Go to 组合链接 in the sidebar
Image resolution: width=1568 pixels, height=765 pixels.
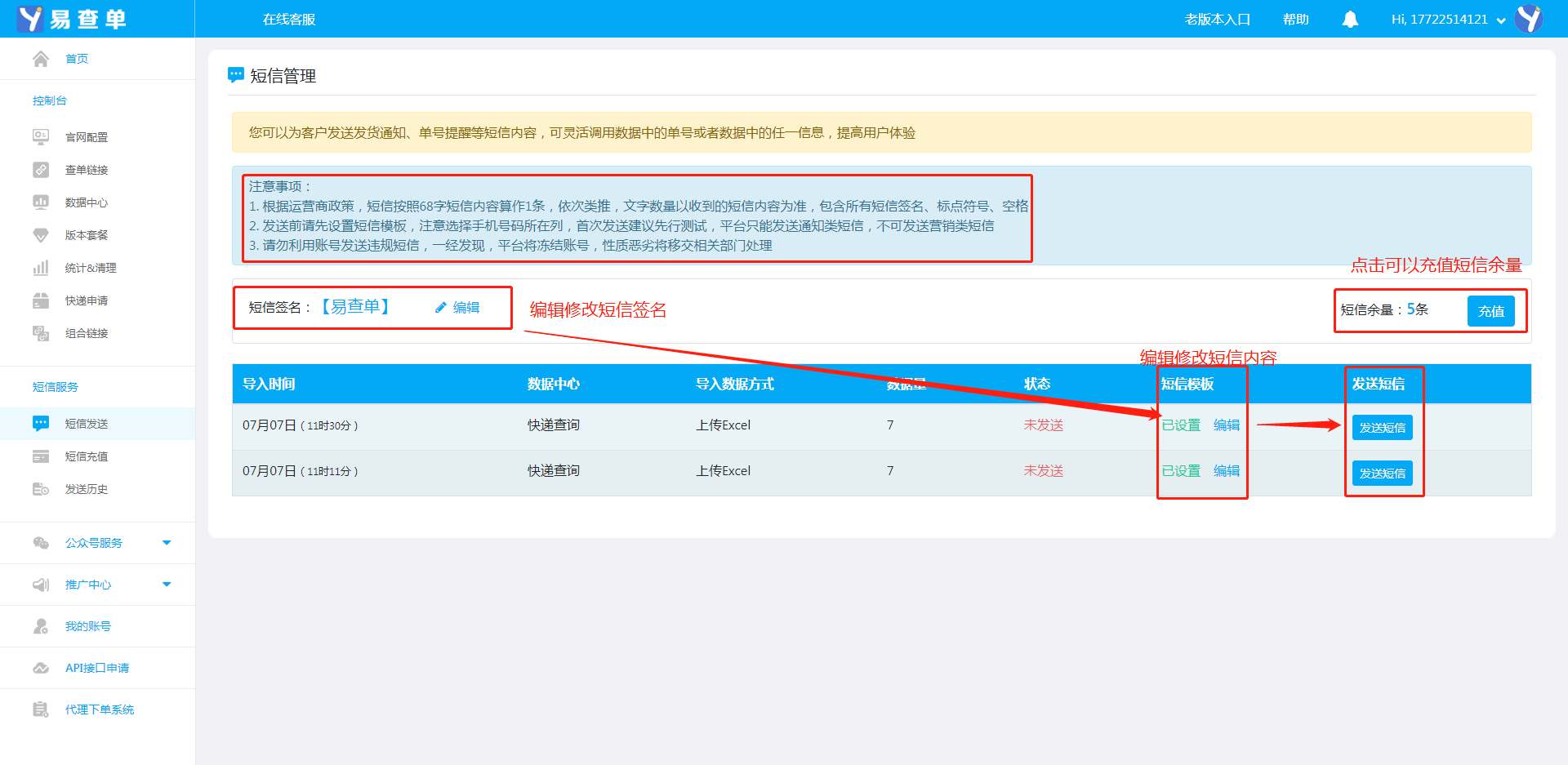click(87, 333)
